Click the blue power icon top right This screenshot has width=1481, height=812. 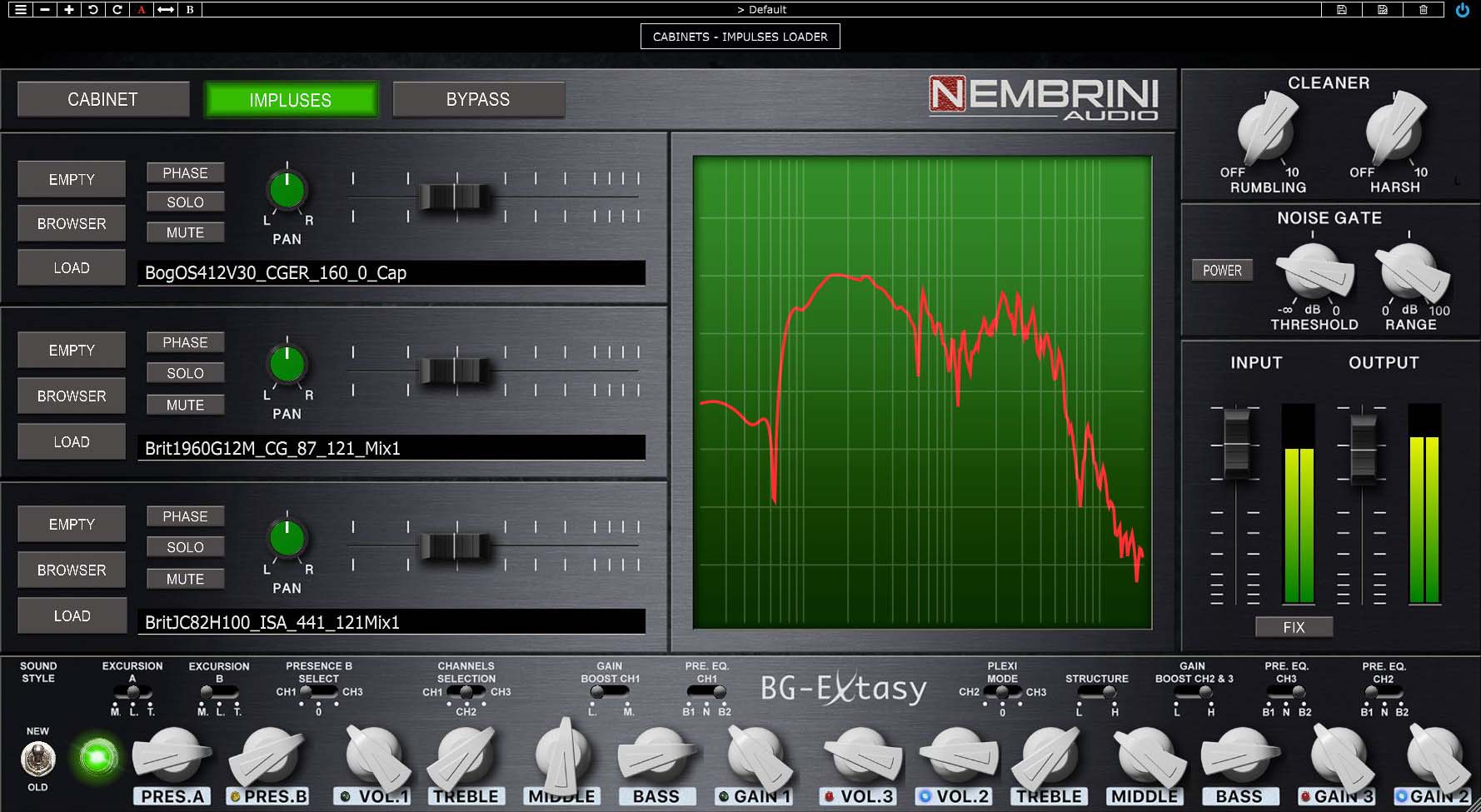click(1463, 10)
